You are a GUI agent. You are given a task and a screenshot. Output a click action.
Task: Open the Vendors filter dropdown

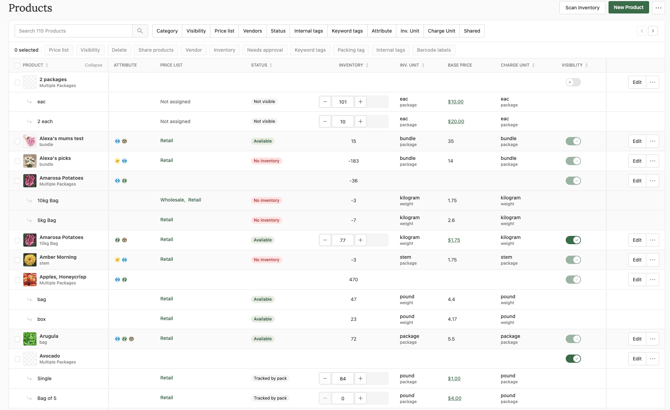point(252,31)
